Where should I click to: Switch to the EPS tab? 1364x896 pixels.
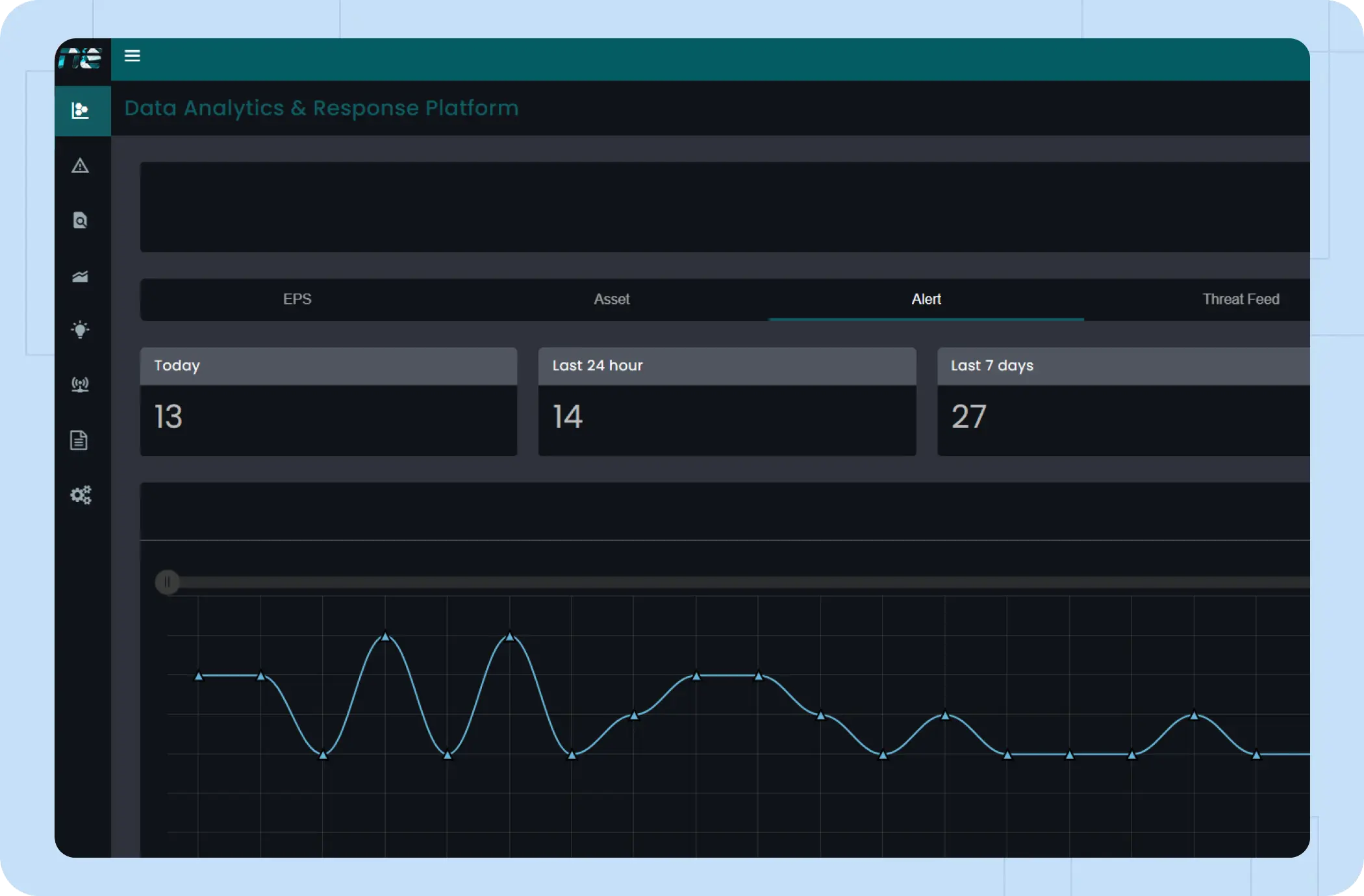[x=297, y=299]
